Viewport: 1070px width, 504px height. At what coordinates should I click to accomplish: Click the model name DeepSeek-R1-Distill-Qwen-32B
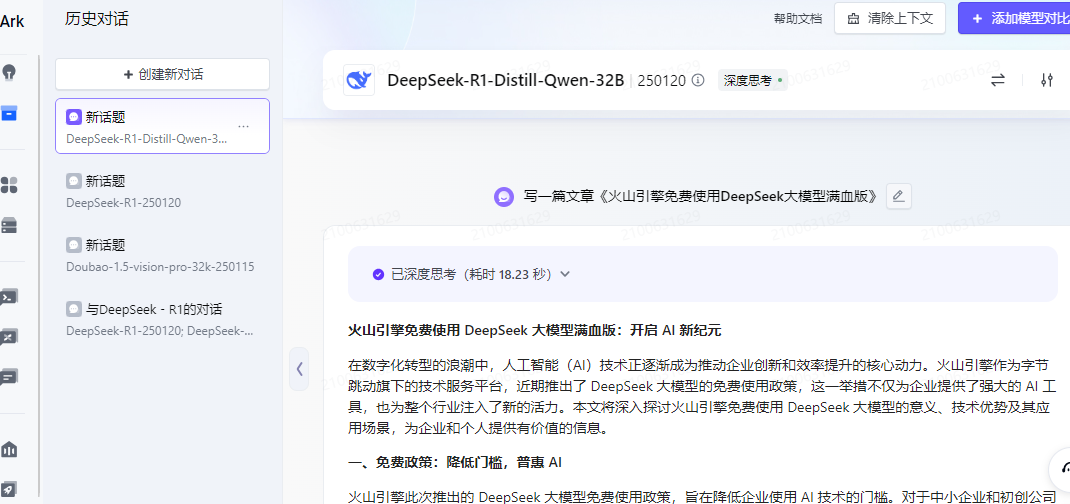point(506,80)
